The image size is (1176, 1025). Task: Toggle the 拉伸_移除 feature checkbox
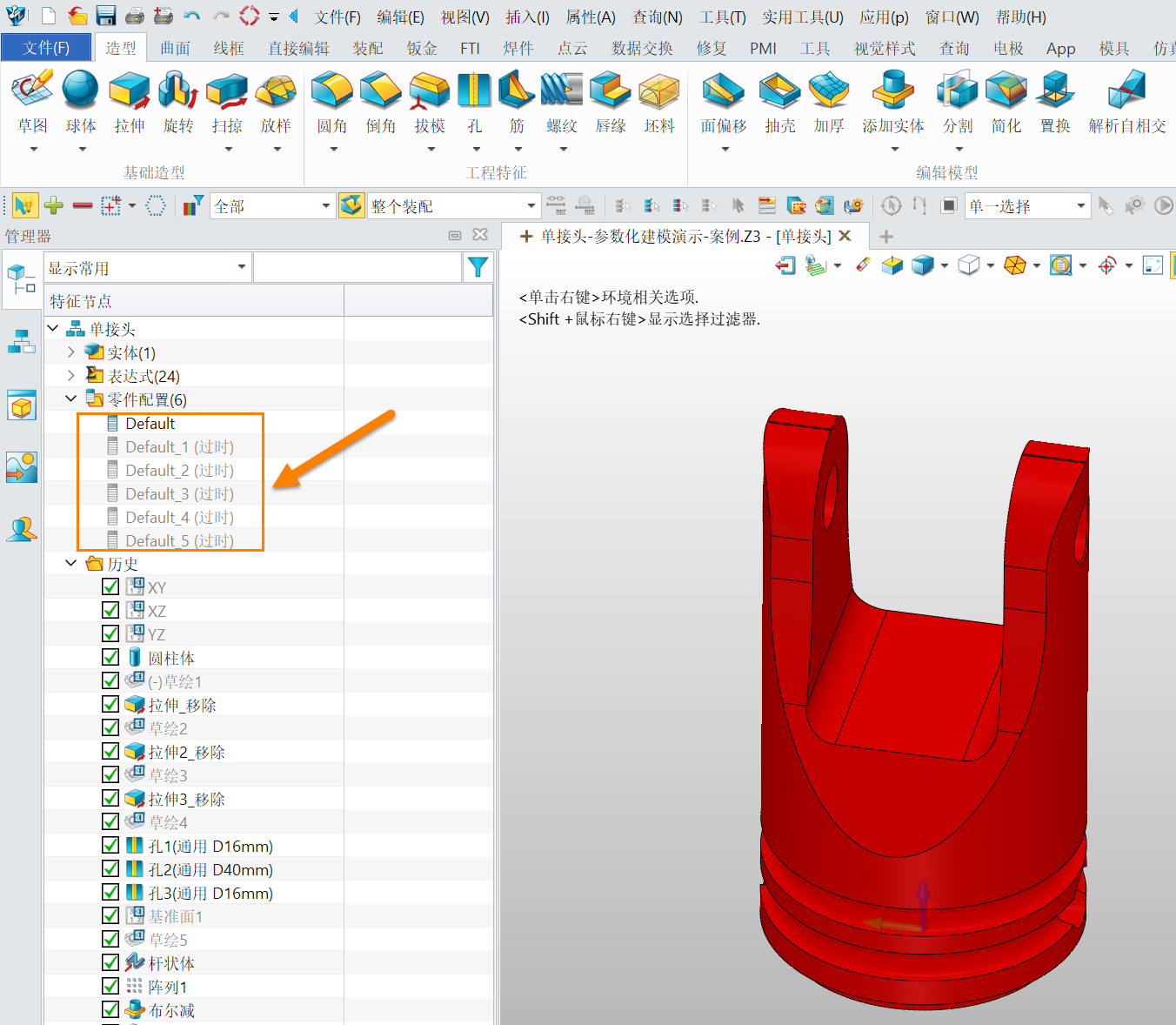[110, 705]
